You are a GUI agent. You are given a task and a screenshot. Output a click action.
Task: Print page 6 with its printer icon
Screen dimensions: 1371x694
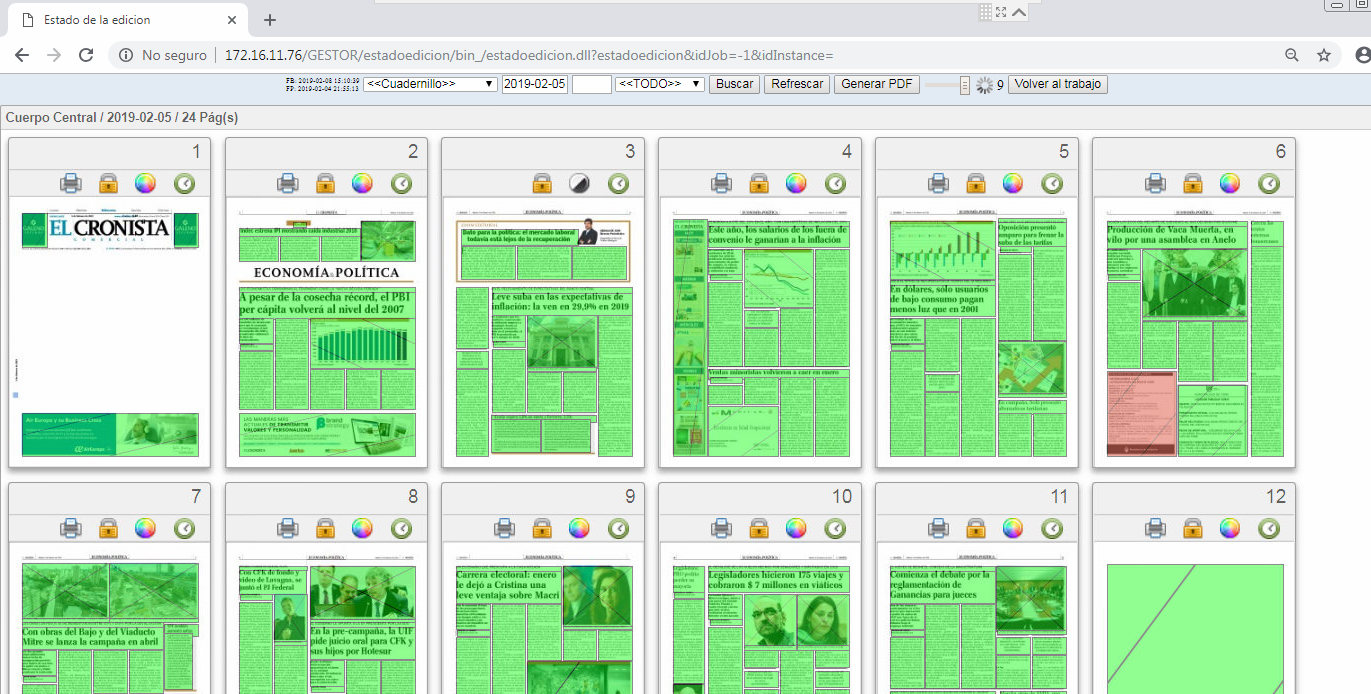tap(1155, 183)
